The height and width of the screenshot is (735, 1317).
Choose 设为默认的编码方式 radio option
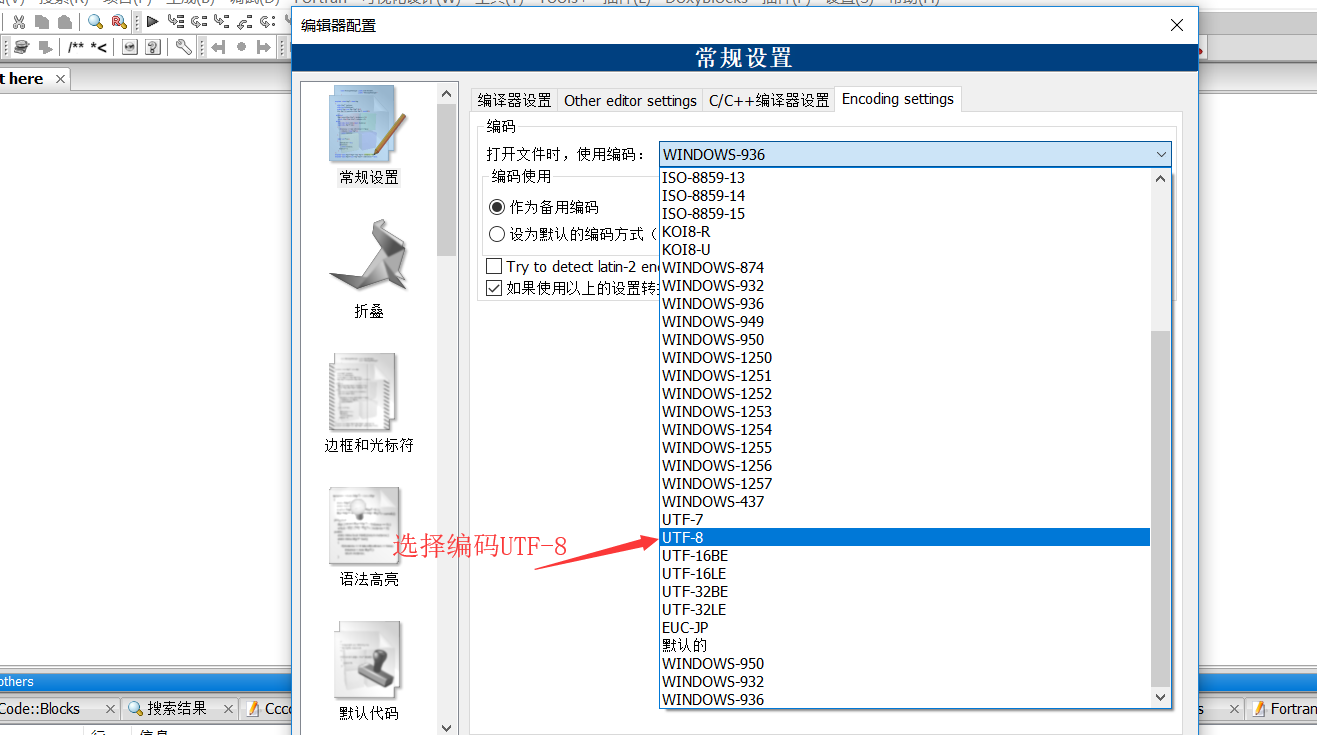tap(496, 234)
